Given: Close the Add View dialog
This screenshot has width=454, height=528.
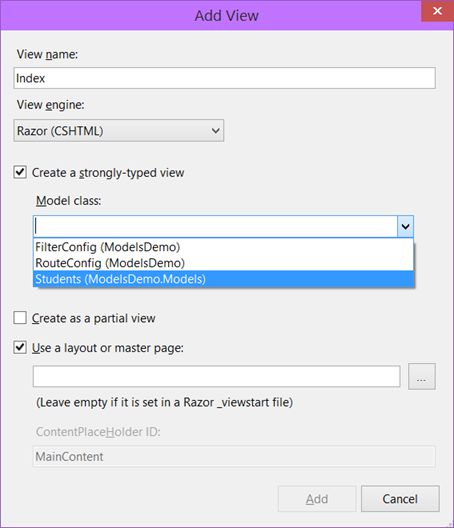Looking at the screenshot, I should [x=437, y=11].
